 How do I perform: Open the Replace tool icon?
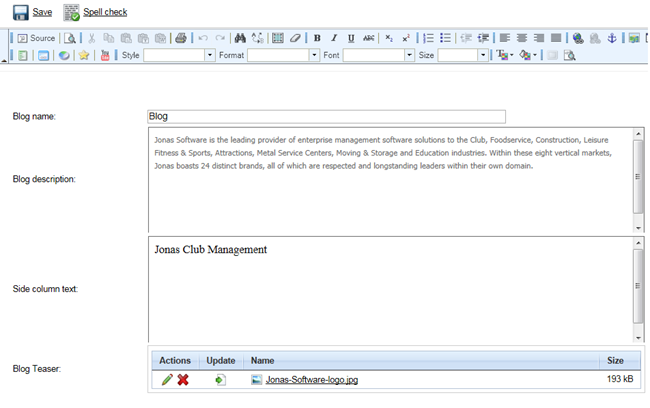point(257,38)
